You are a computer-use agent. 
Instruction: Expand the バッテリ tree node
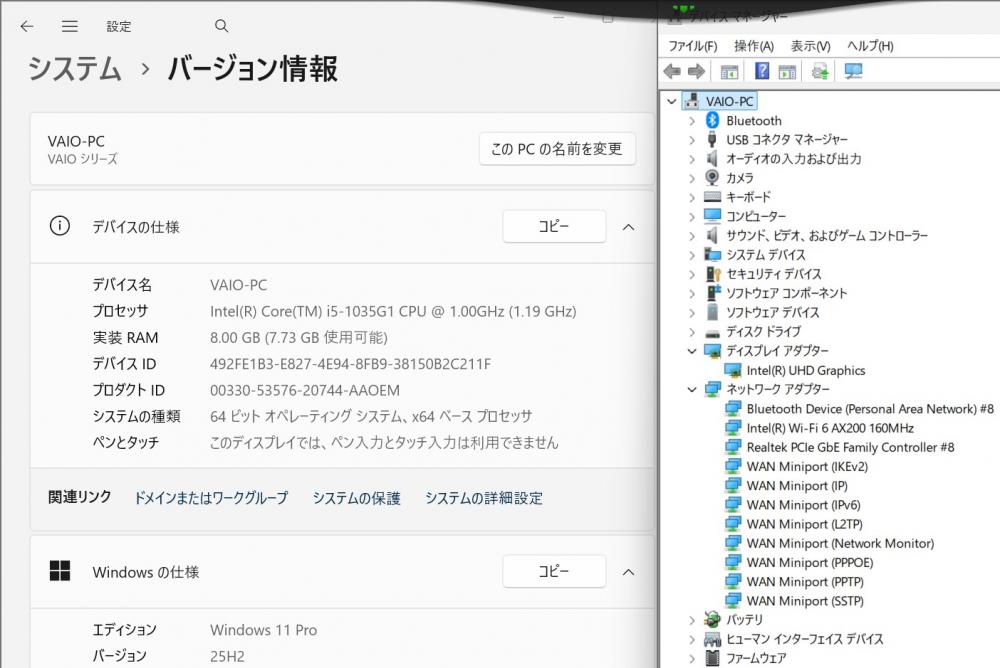(692, 620)
